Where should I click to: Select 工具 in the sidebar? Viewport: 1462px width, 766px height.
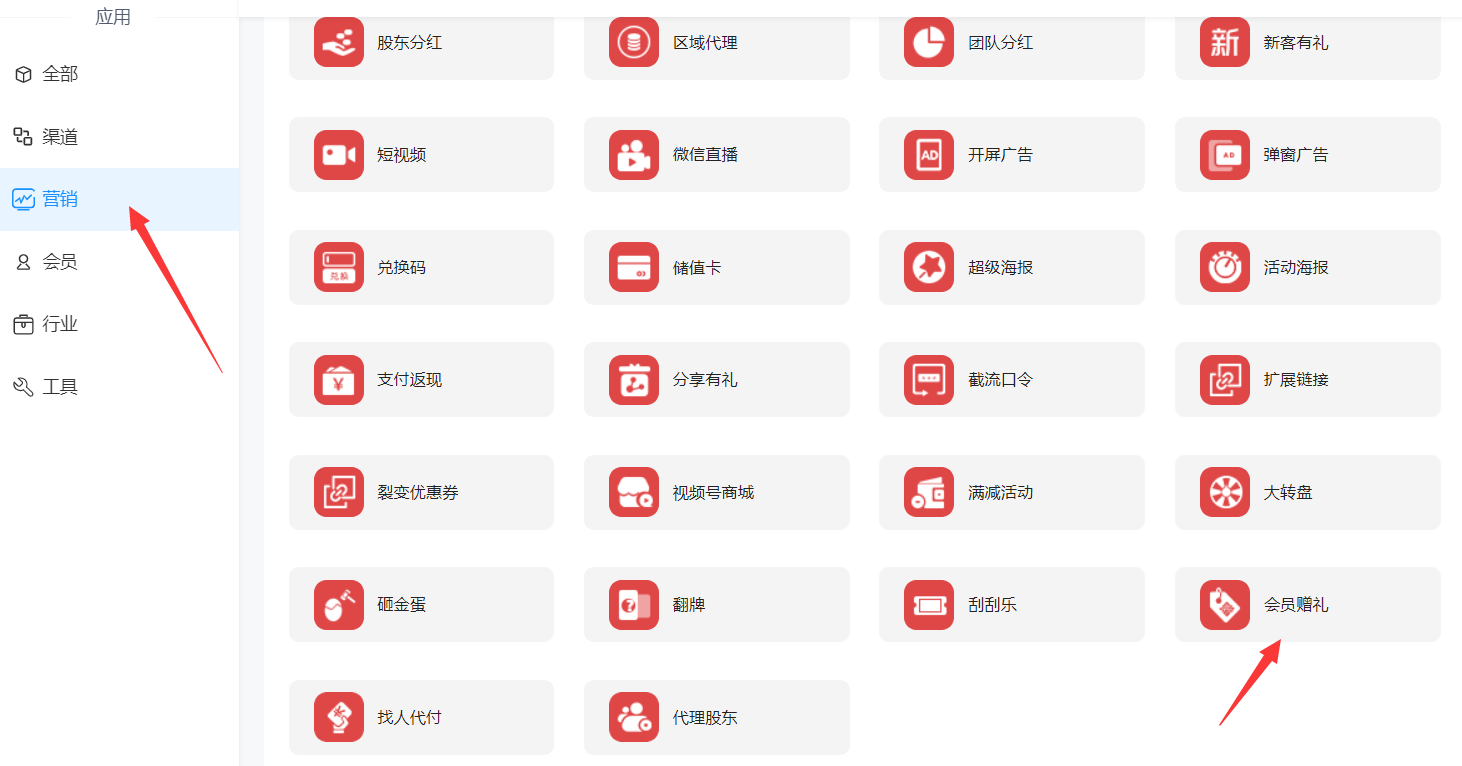click(x=119, y=387)
